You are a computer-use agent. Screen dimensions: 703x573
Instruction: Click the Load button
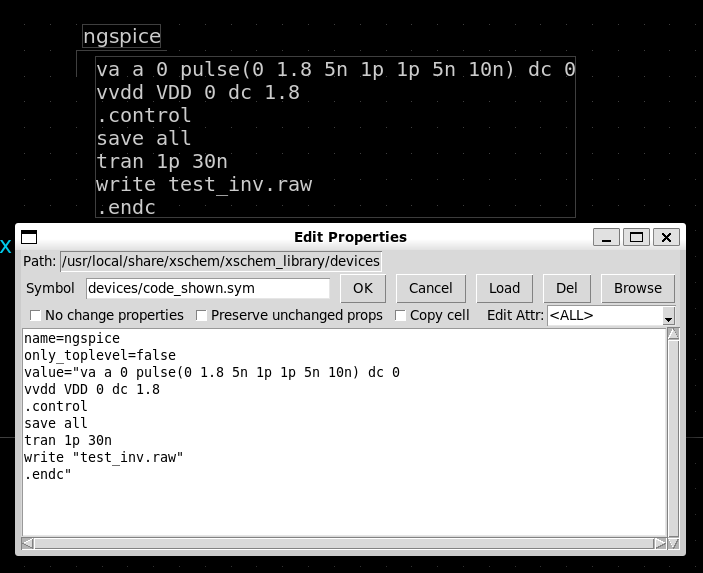click(504, 288)
